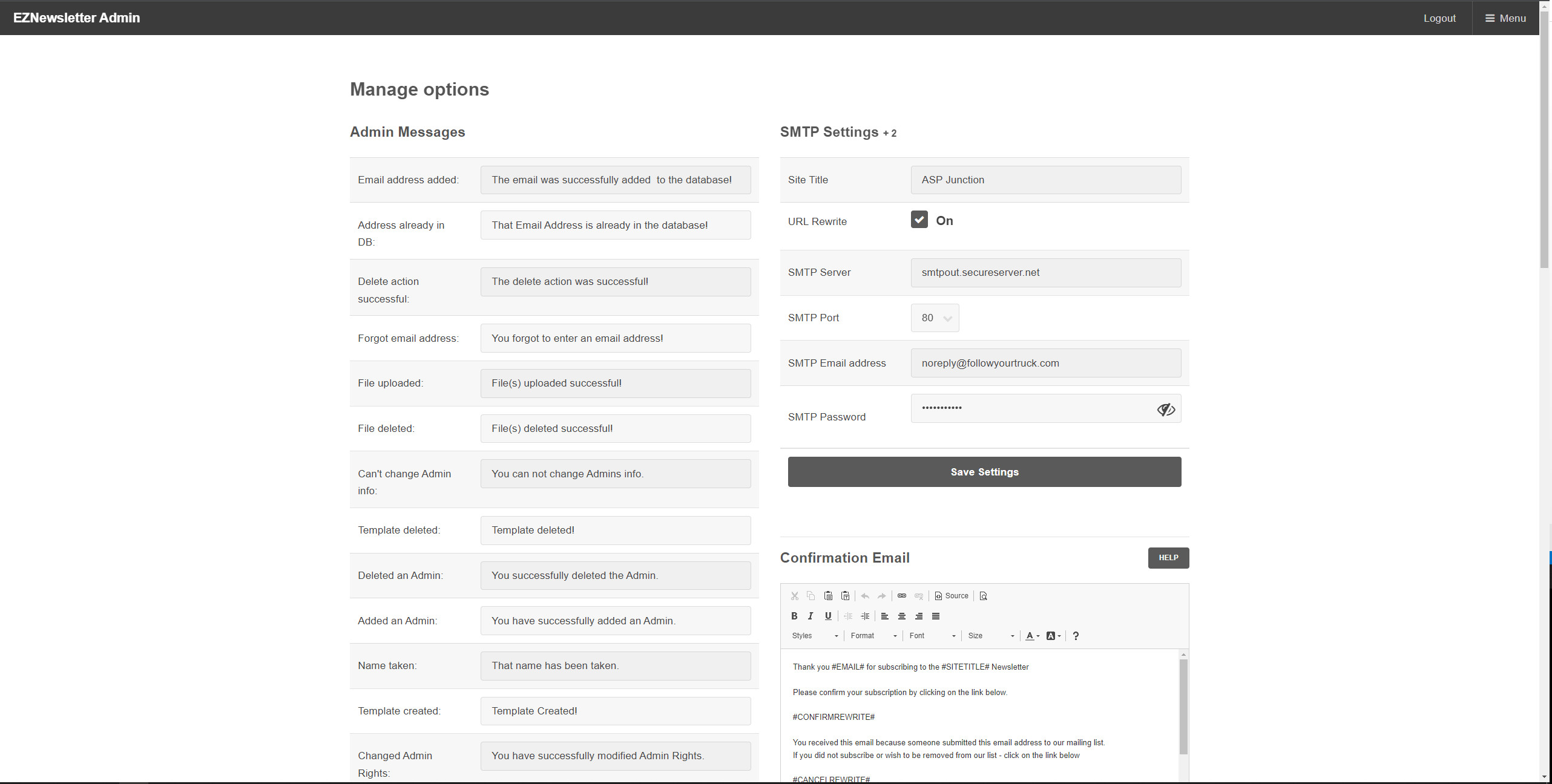1552x784 pixels.
Task: Expand the Styles dropdown
Action: pos(815,636)
